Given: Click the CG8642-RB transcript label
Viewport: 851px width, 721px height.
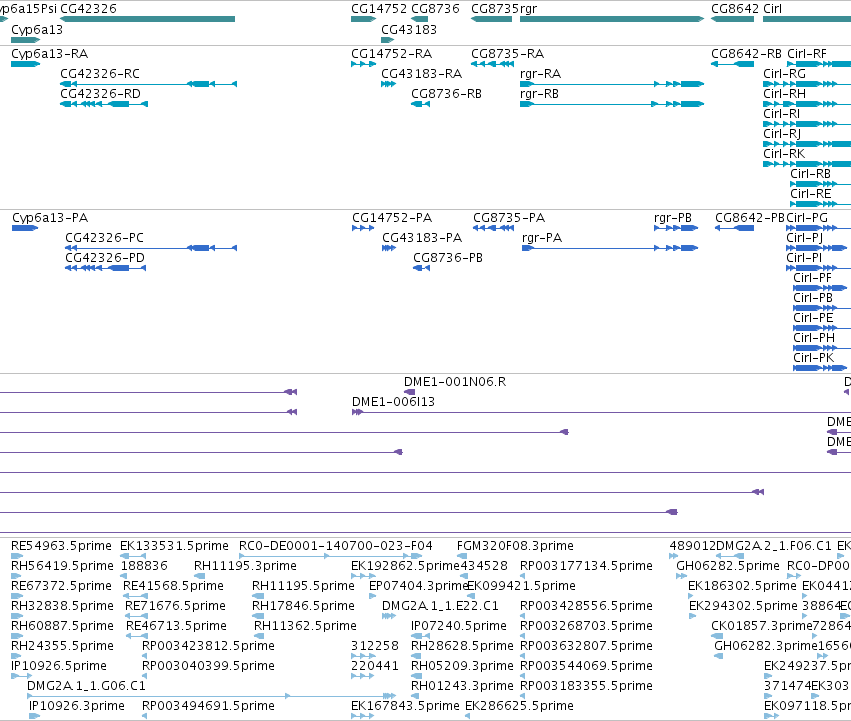Looking at the screenshot, I should (746, 54).
